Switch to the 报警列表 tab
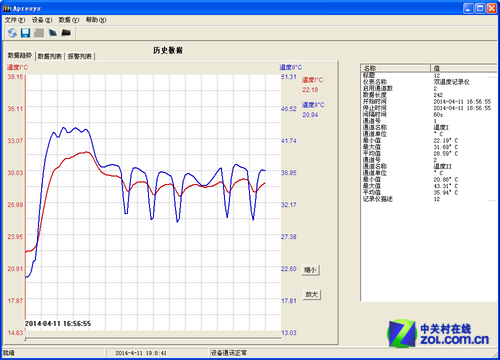 pos(80,56)
